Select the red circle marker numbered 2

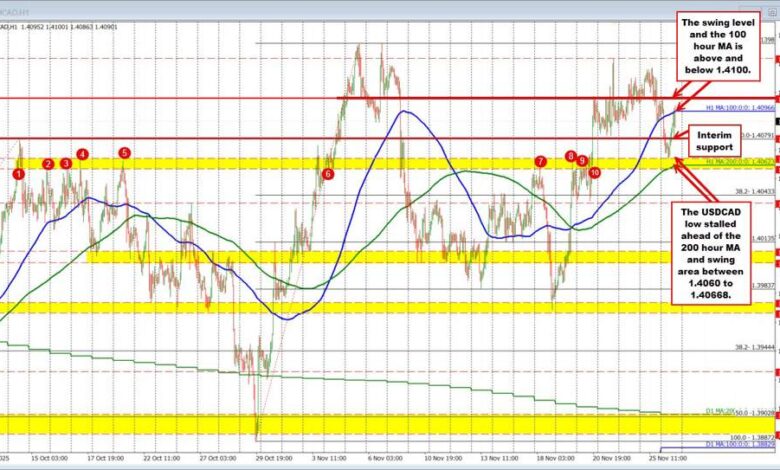(x=48, y=163)
